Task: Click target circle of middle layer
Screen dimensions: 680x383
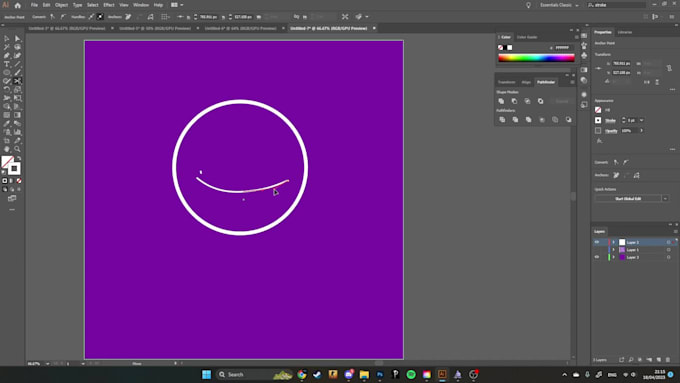Action: (x=669, y=250)
